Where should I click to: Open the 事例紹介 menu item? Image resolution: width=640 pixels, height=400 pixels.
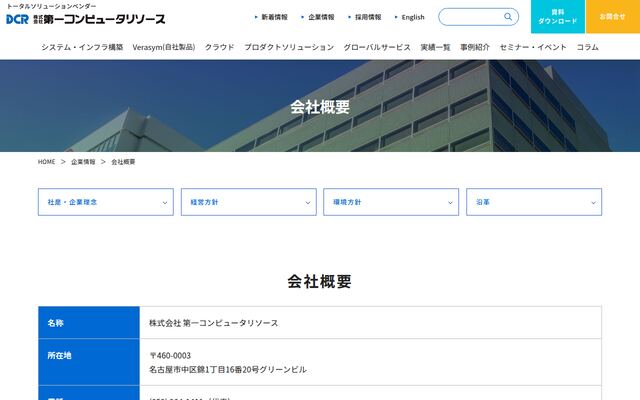point(475,47)
